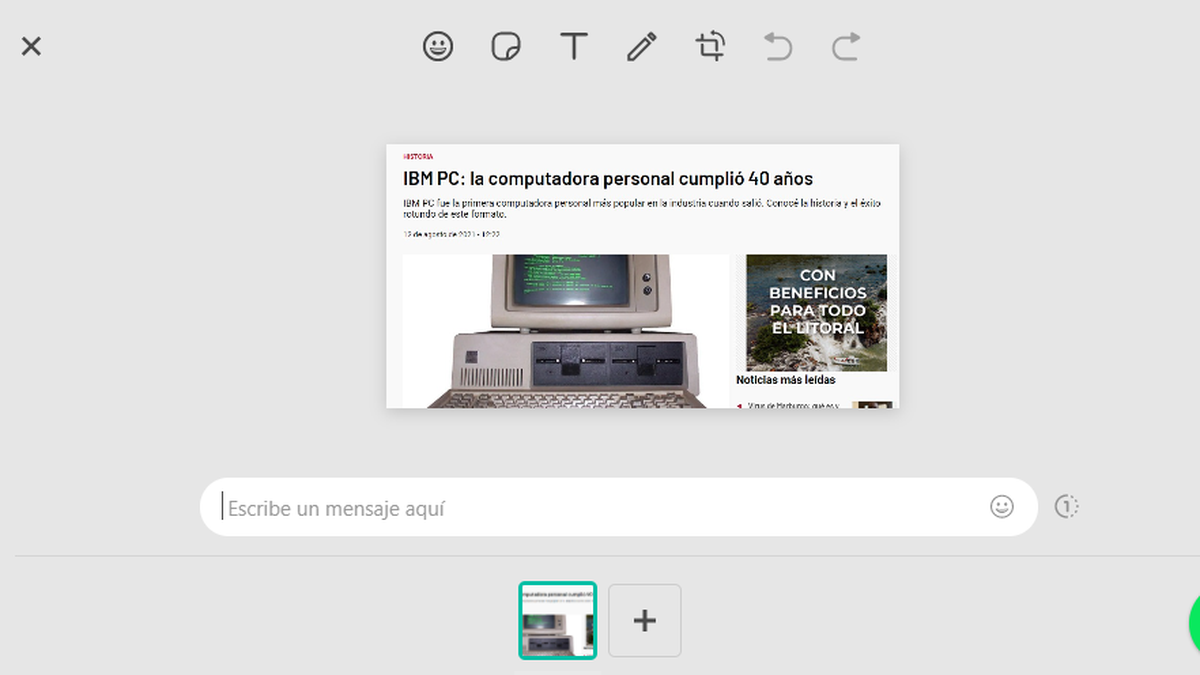
Task: Open the crop and rotate tool
Action: click(x=710, y=46)
